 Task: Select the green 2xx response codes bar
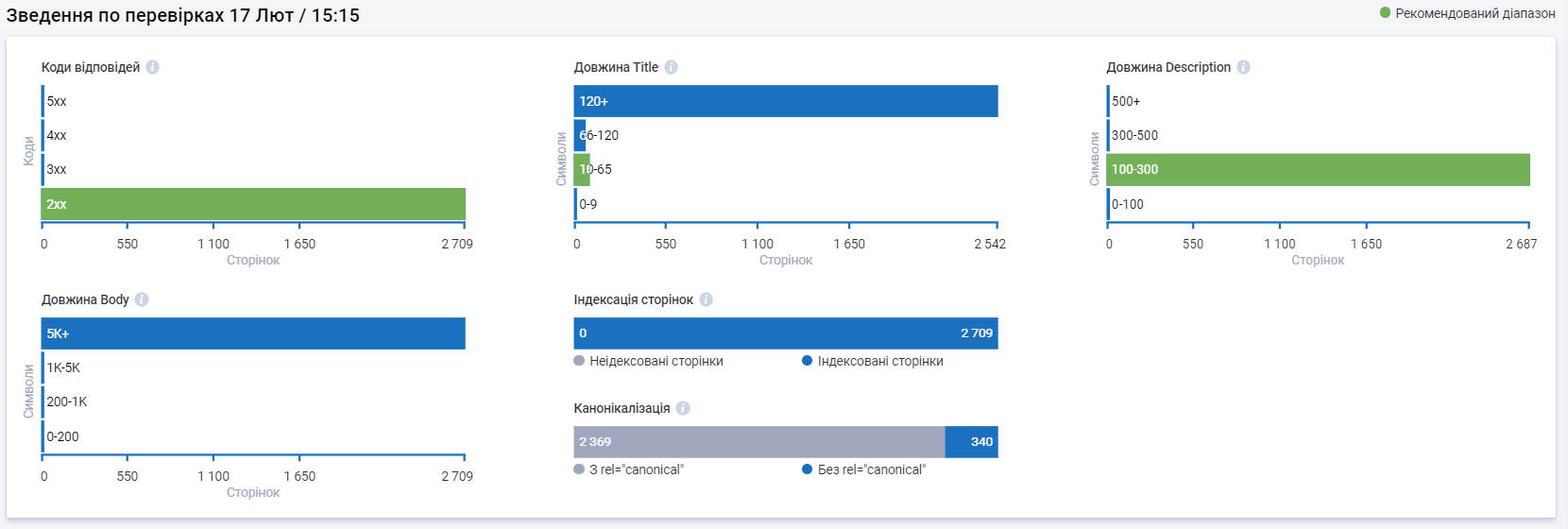[x=253, y=204]
